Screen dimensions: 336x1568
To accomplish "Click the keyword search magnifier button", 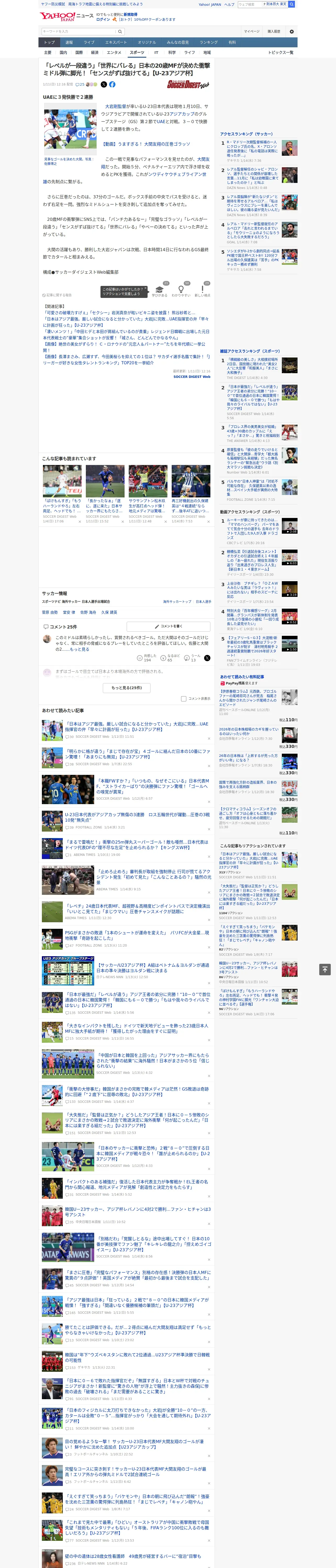I will [120, 32].
